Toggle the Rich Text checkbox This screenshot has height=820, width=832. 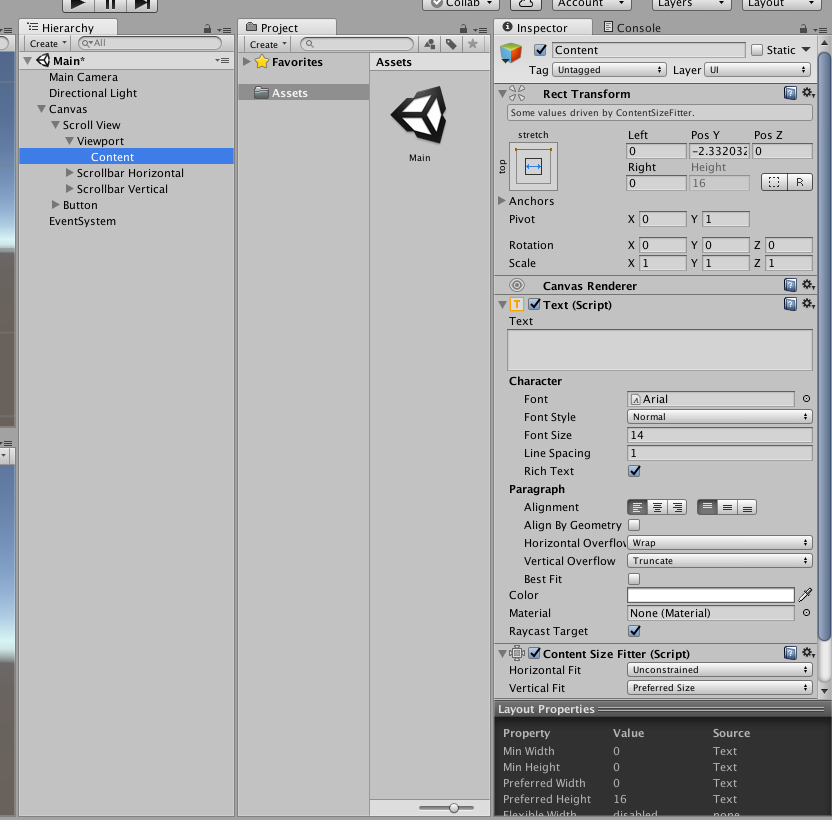(634, 471)
